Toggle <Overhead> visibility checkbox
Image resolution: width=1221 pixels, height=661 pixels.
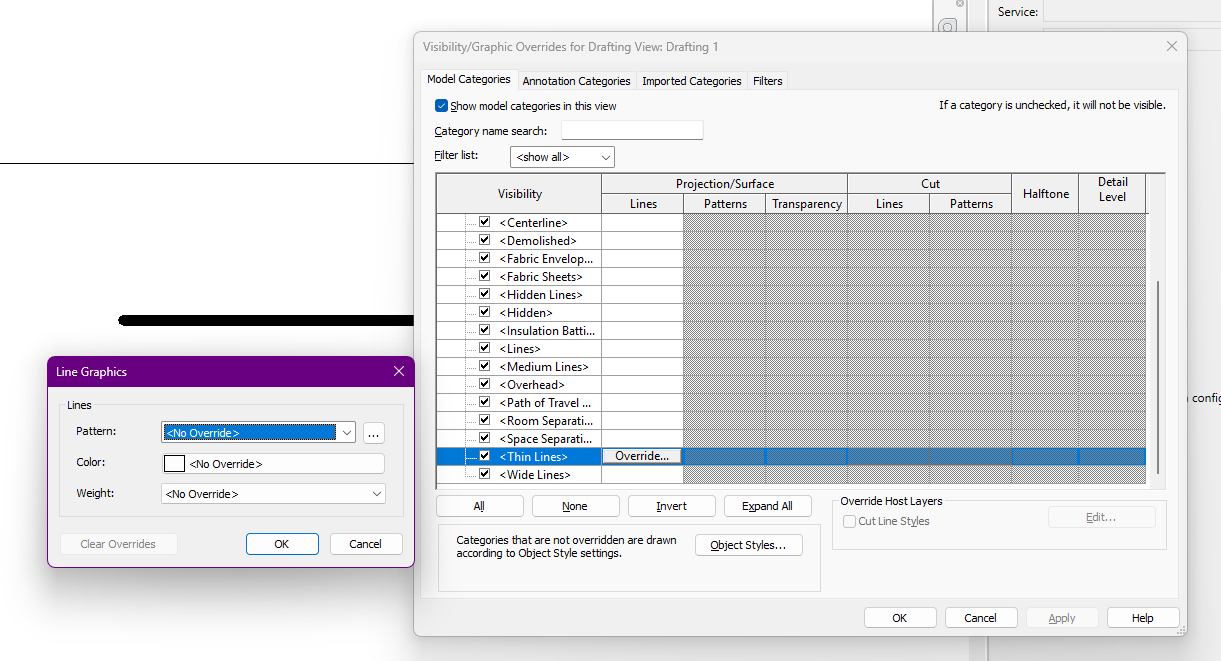pyautogui.click(x=484, y=384)
